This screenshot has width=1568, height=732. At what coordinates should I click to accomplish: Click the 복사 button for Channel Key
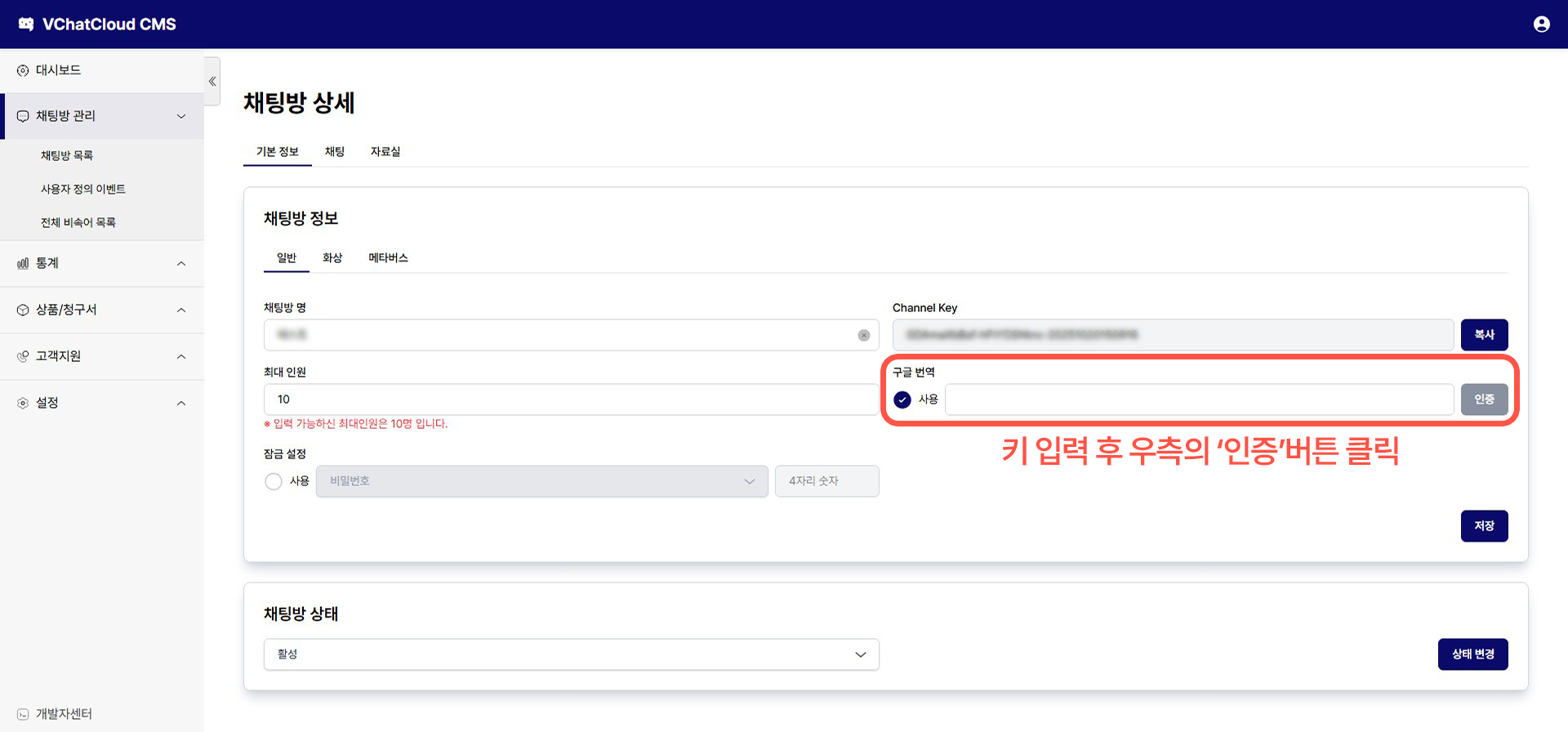coord(1484,335)
